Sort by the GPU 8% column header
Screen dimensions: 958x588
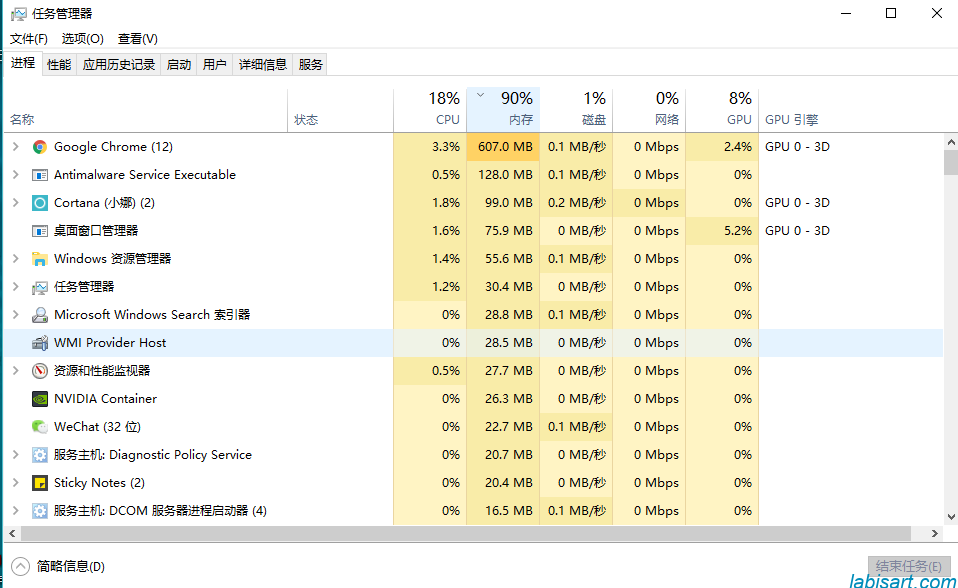pyautogui.click(x=722, y=109)
